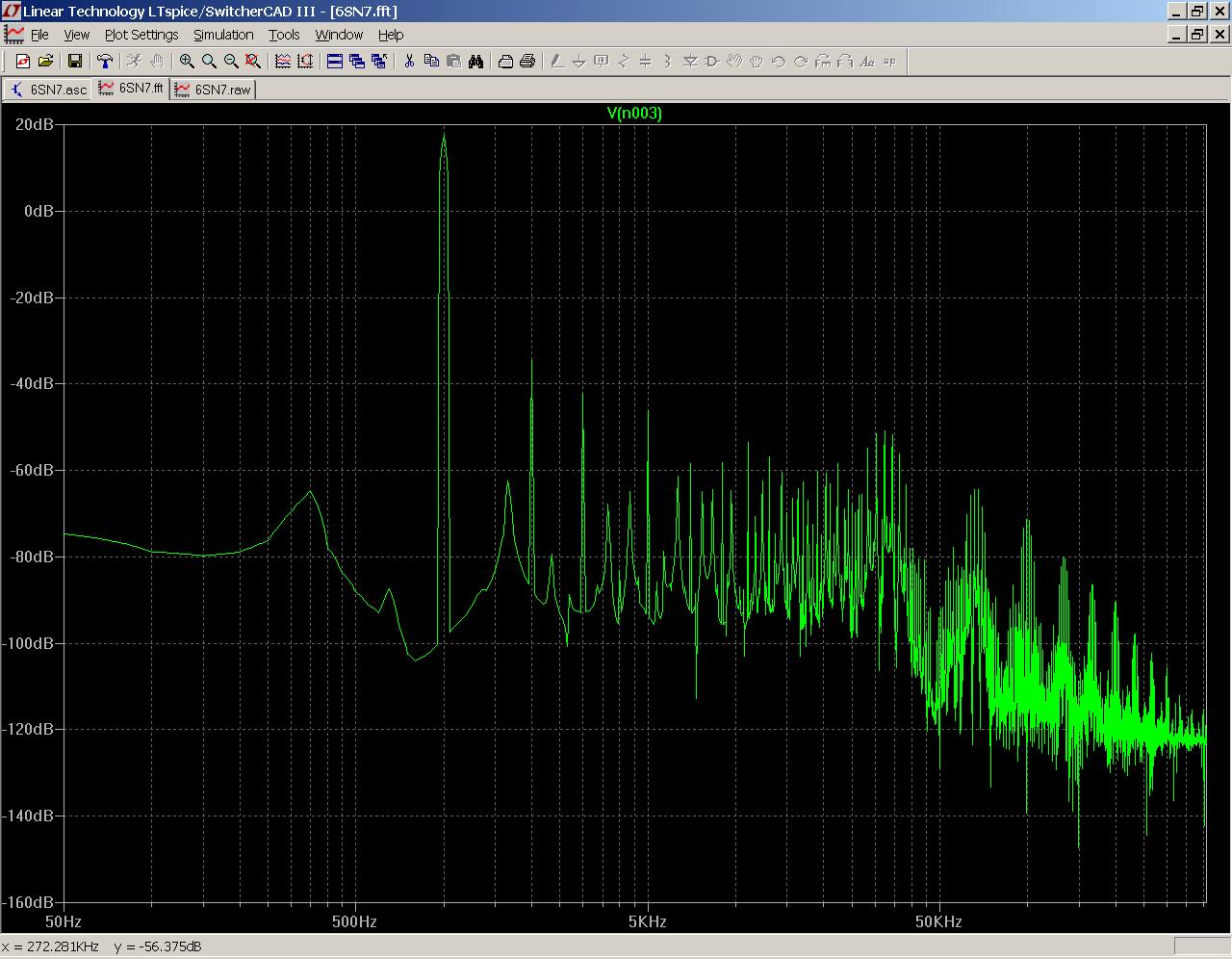Click the Zoom Full Extents crossed magnifier

tap(253, 62)
